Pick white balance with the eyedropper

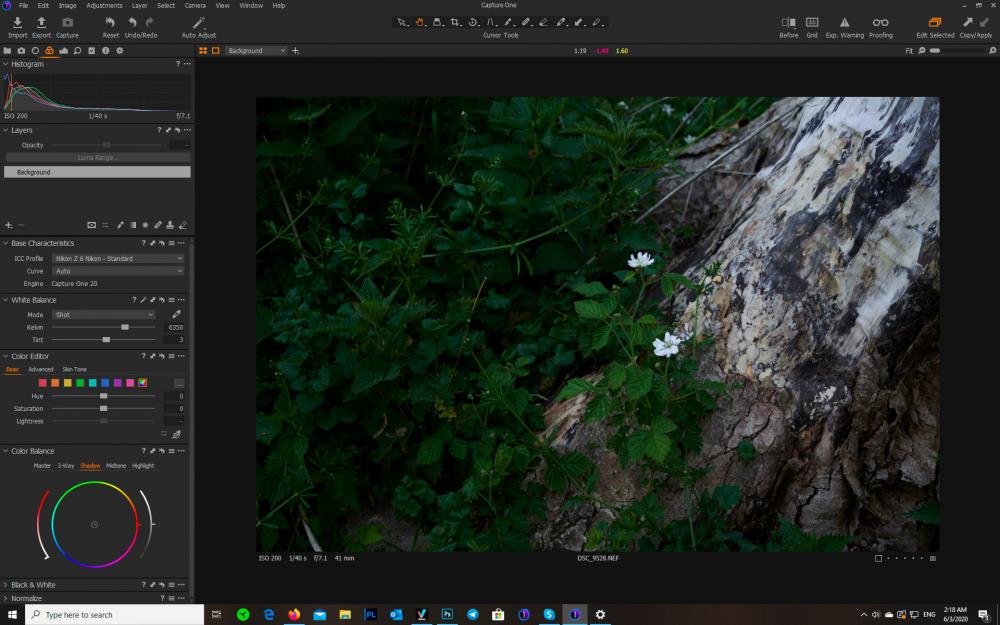coord(176,314)
